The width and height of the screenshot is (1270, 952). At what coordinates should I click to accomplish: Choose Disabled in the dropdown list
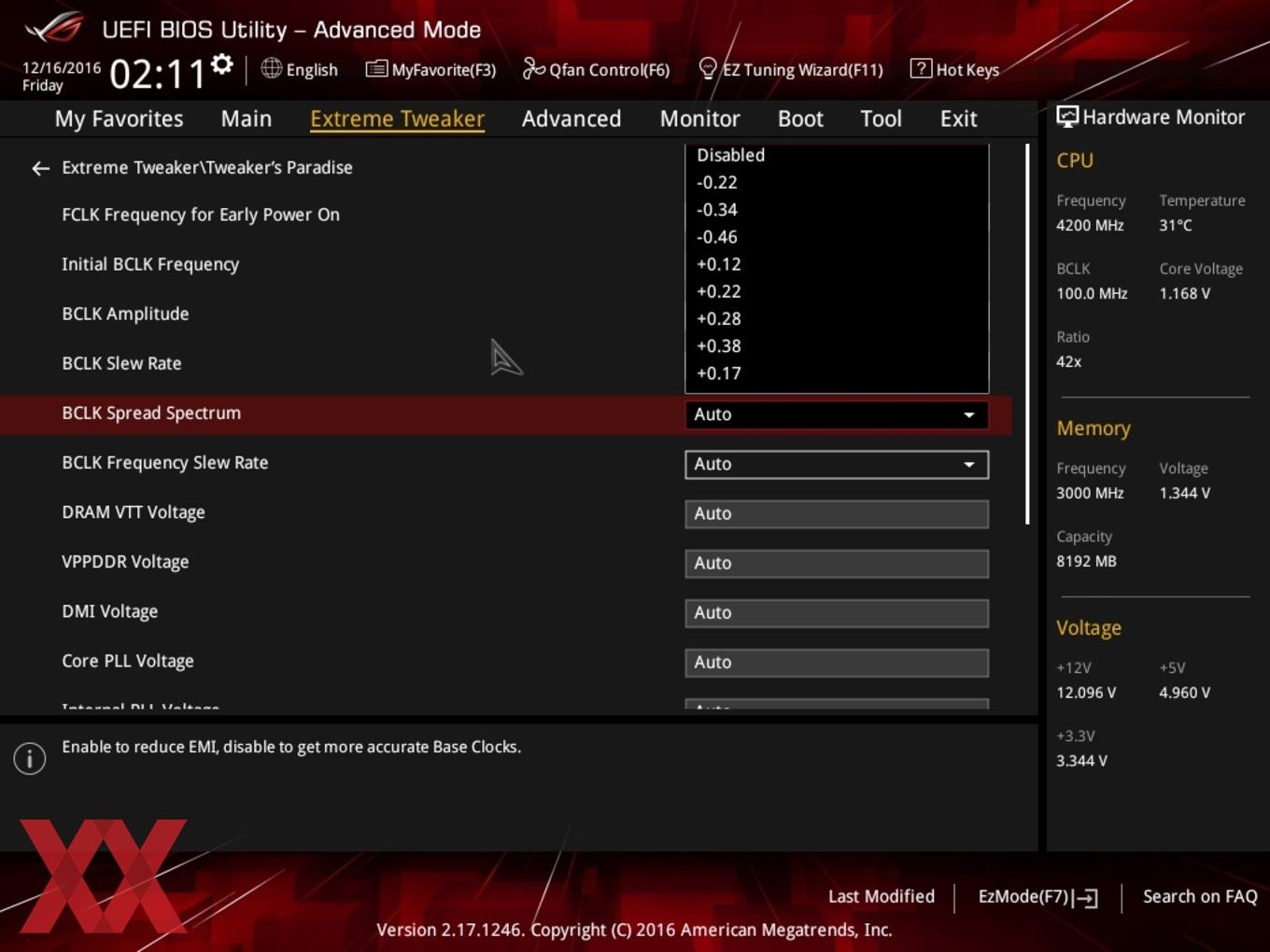[x=837, y=155]
